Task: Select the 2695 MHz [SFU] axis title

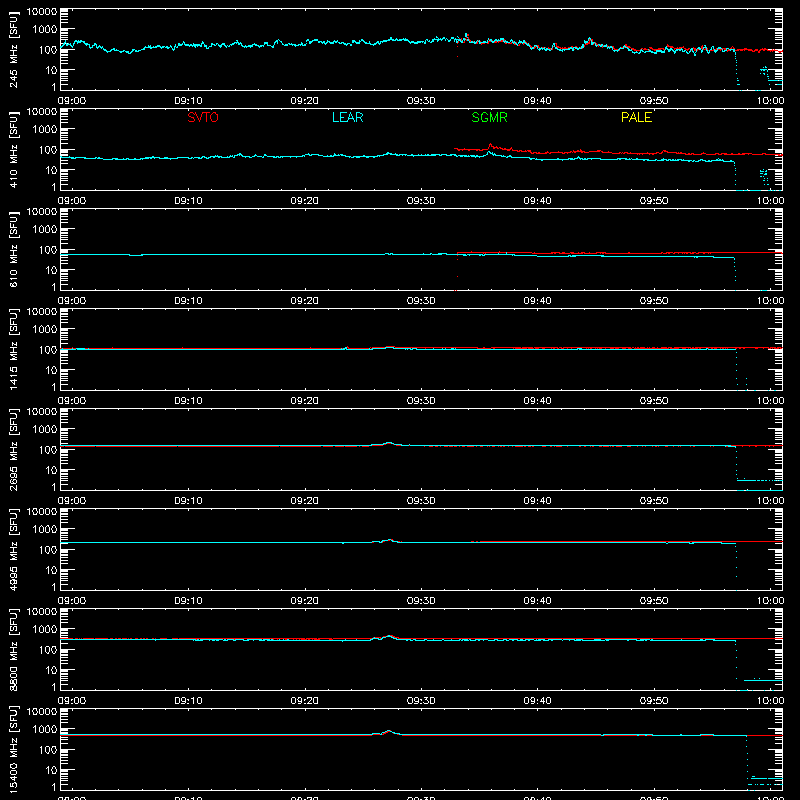Action: (x=13, y=449)
